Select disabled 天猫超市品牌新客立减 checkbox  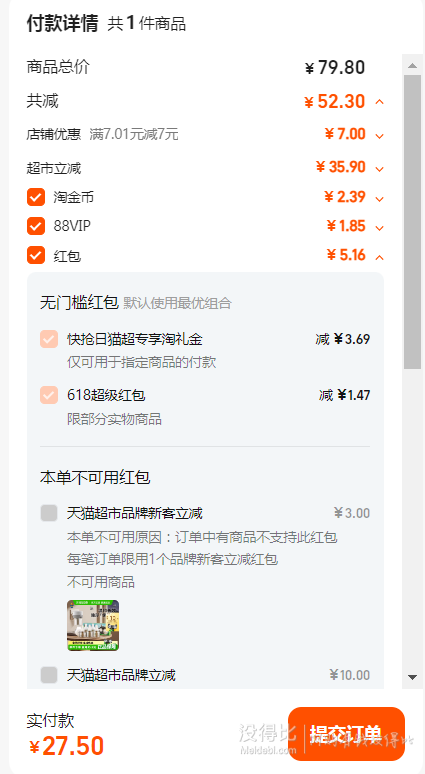[49, 513]
